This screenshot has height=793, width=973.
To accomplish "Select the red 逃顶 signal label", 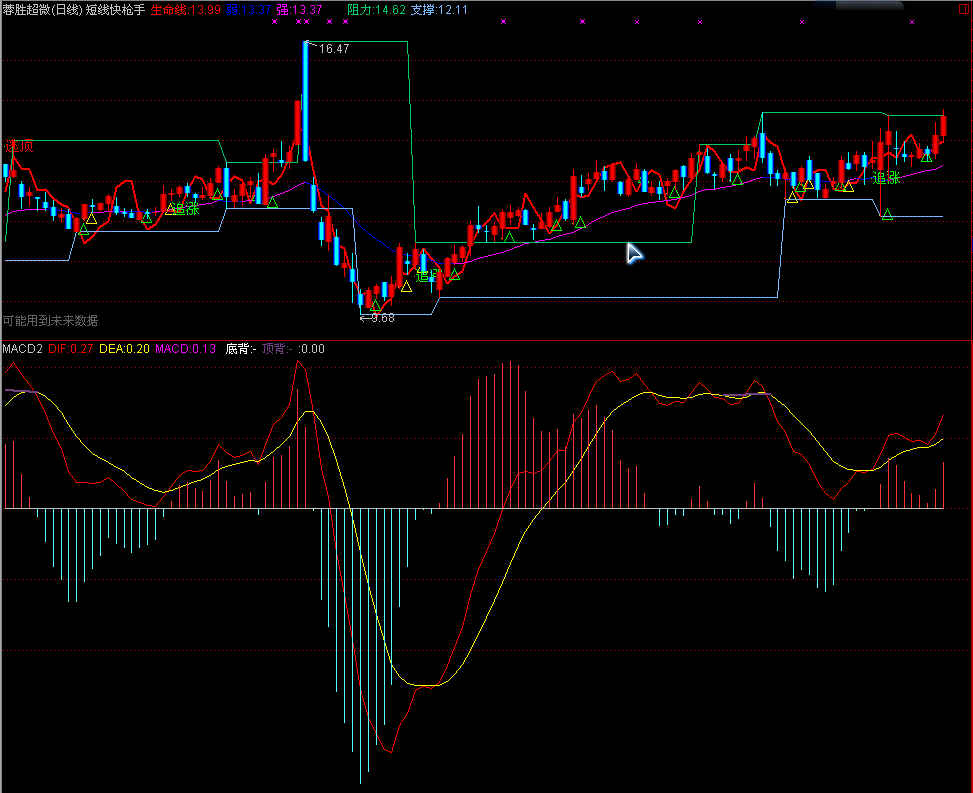I will [19, 147].
